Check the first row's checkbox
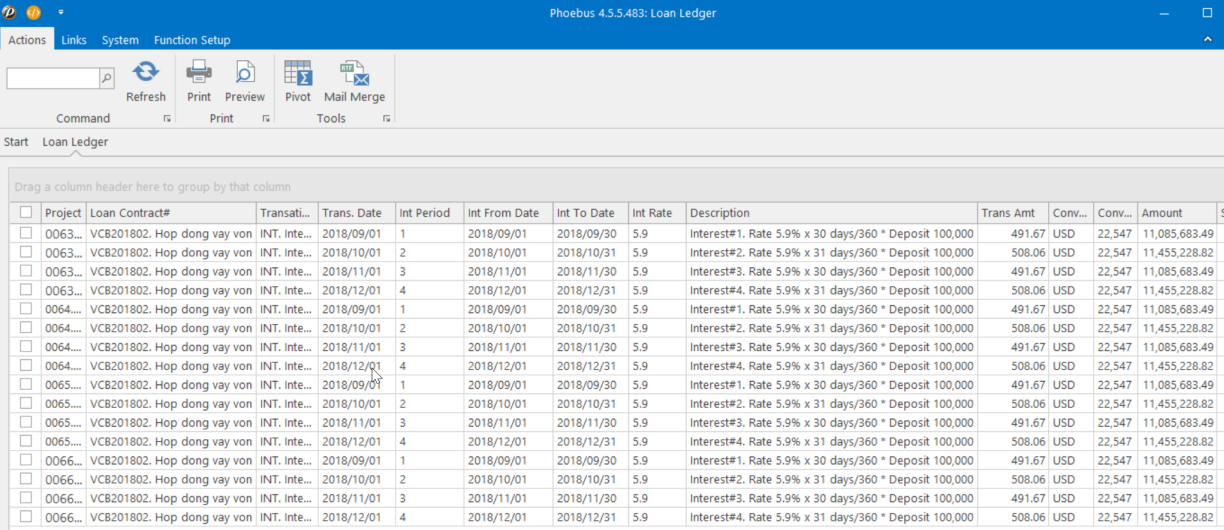The height and width of the screenshot is (530, 1224). coord(26,233)
